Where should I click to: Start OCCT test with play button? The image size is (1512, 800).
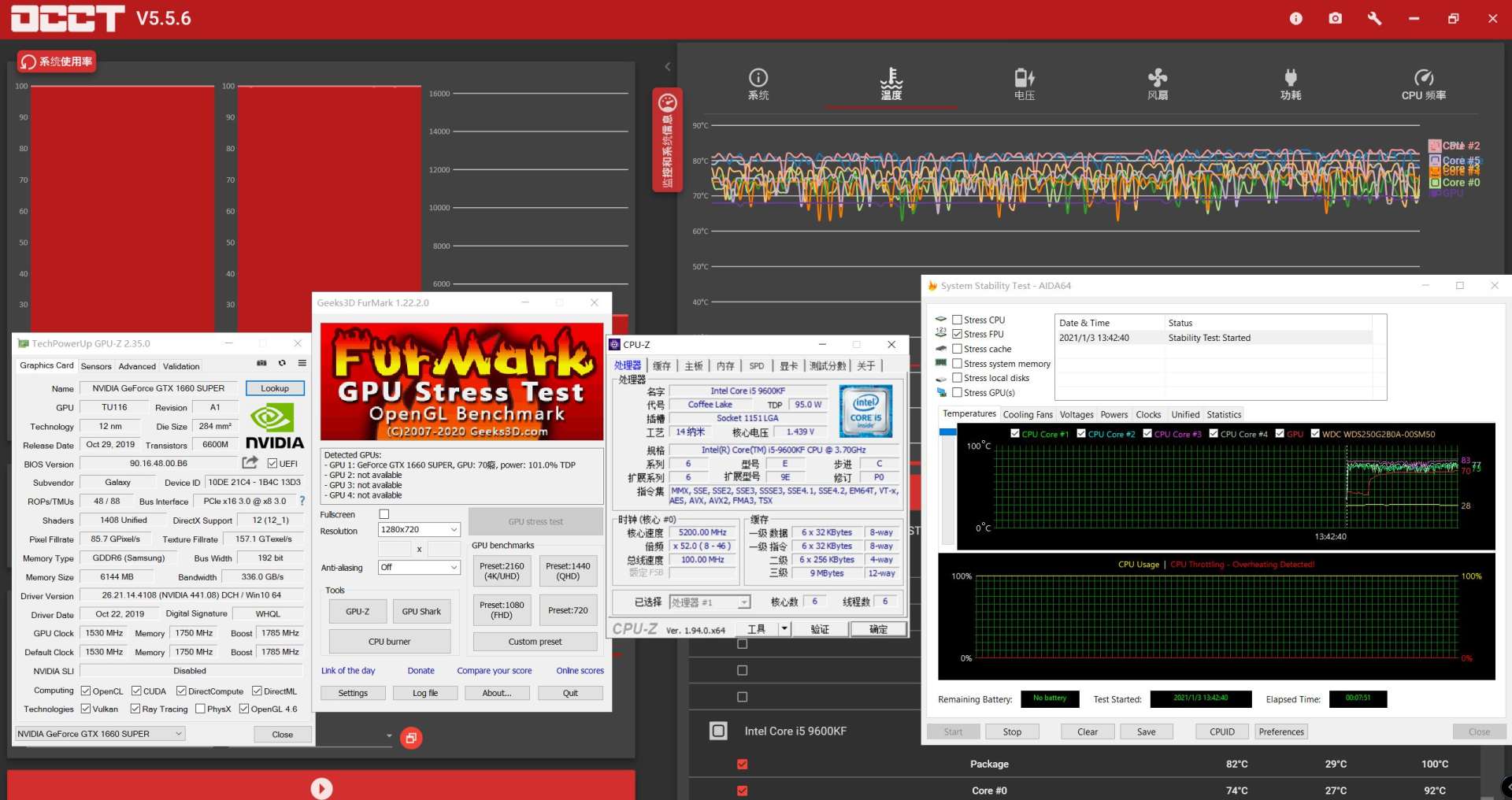click(x=321, y=787)
